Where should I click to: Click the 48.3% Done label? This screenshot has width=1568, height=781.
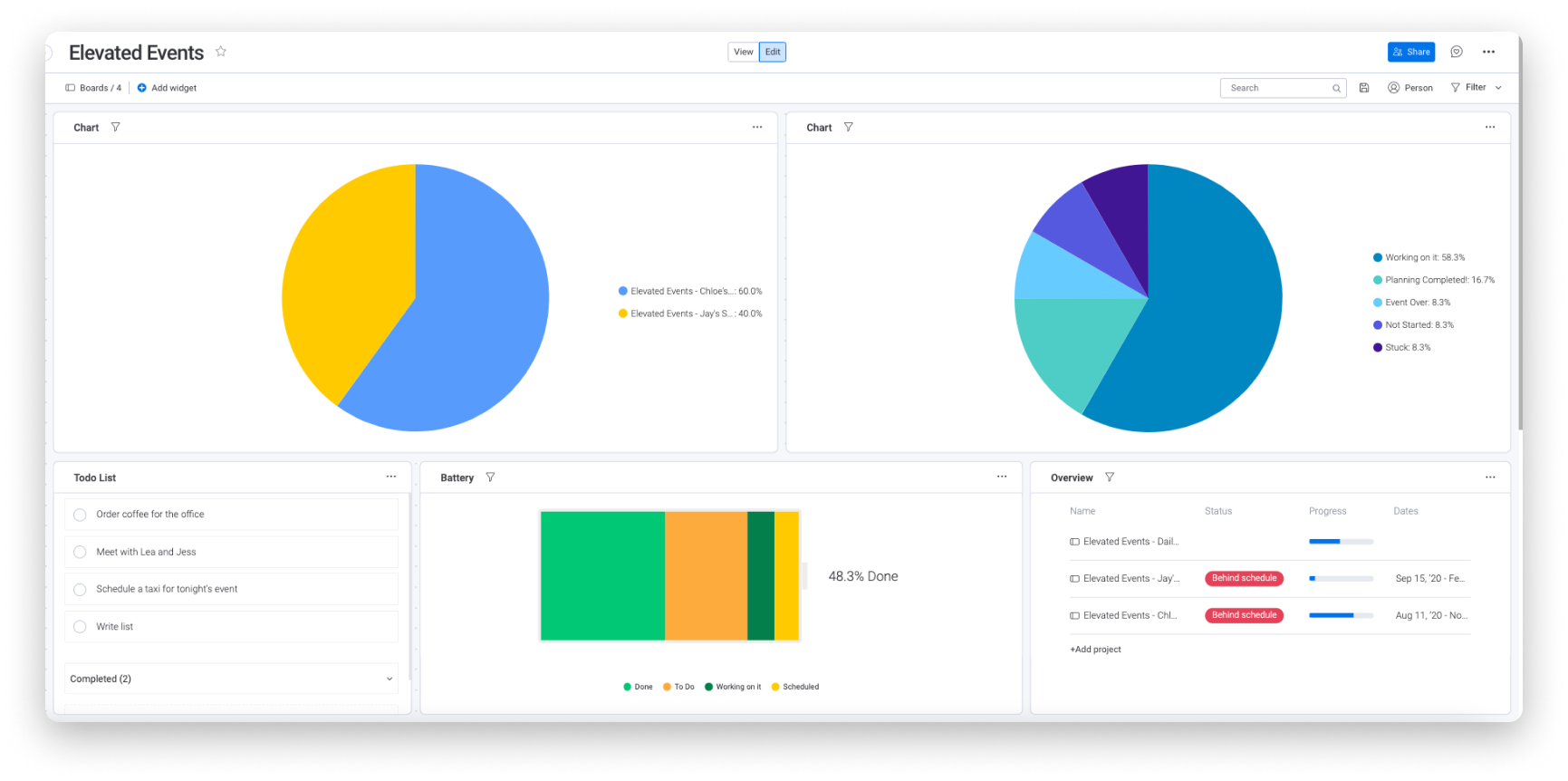[x=862, y=576]
